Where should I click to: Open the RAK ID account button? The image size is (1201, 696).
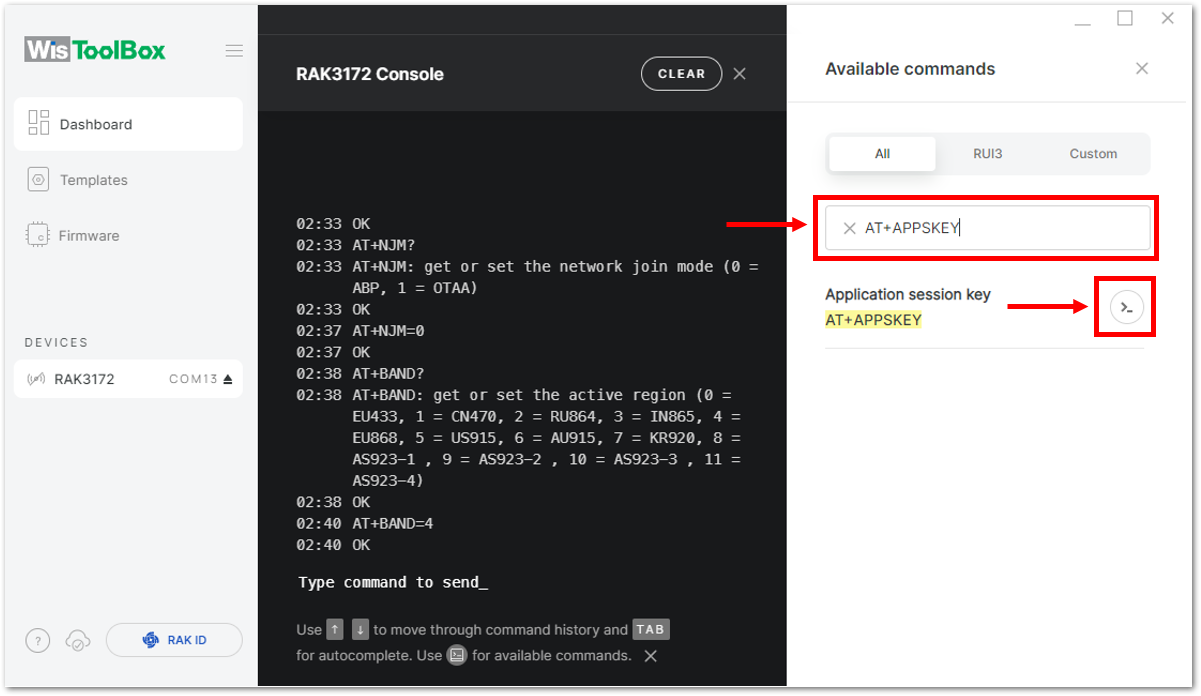[x=174, y=640]
